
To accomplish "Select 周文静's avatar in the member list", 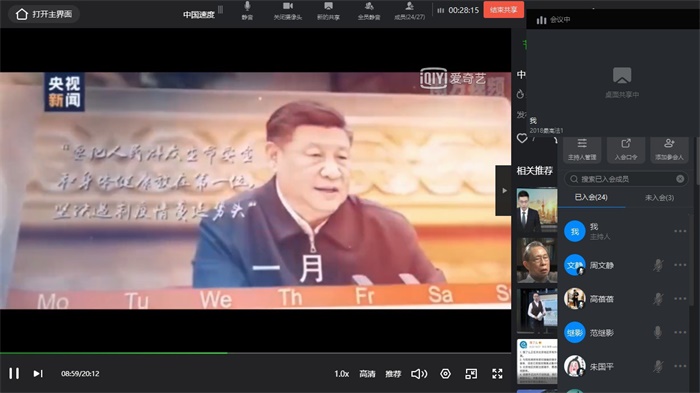I will 575,265.
